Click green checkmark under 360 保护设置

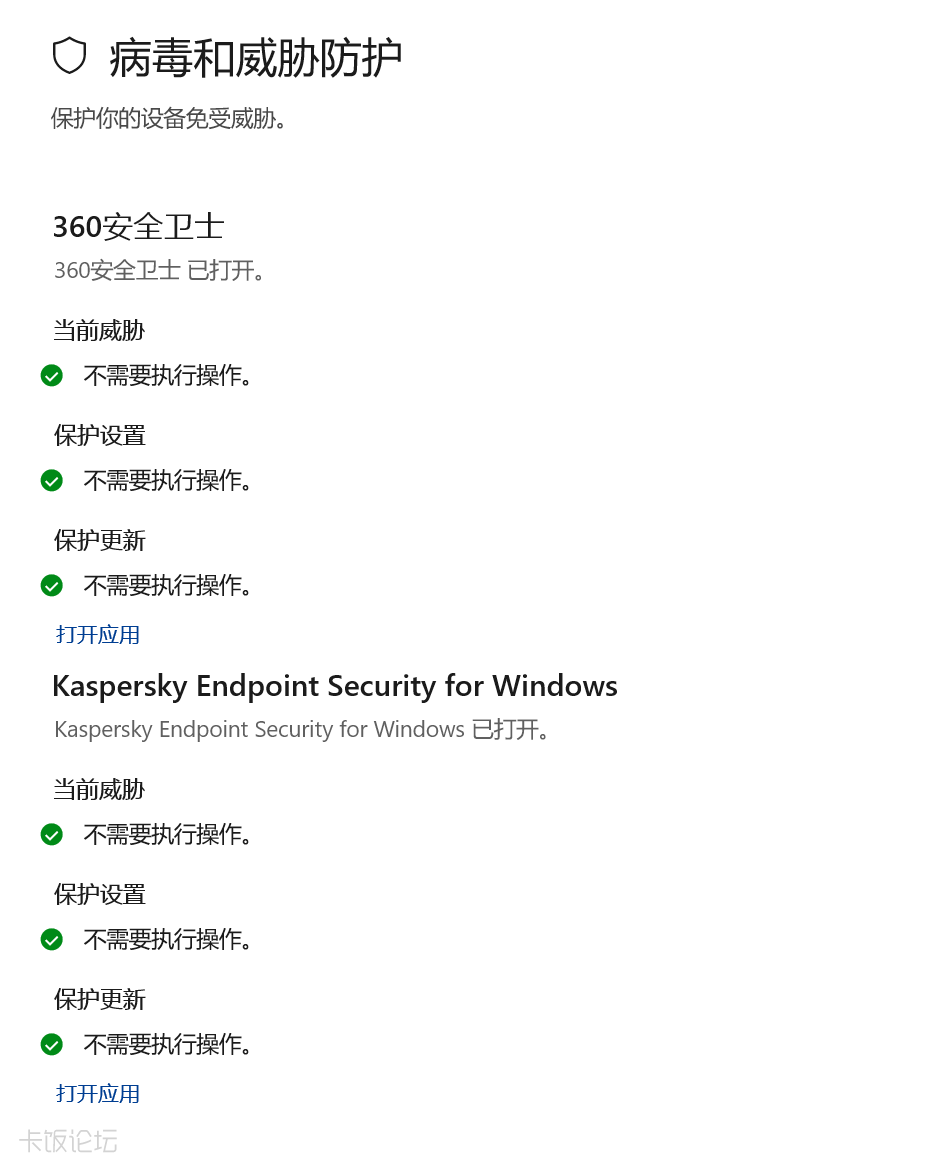coord(52,481)
